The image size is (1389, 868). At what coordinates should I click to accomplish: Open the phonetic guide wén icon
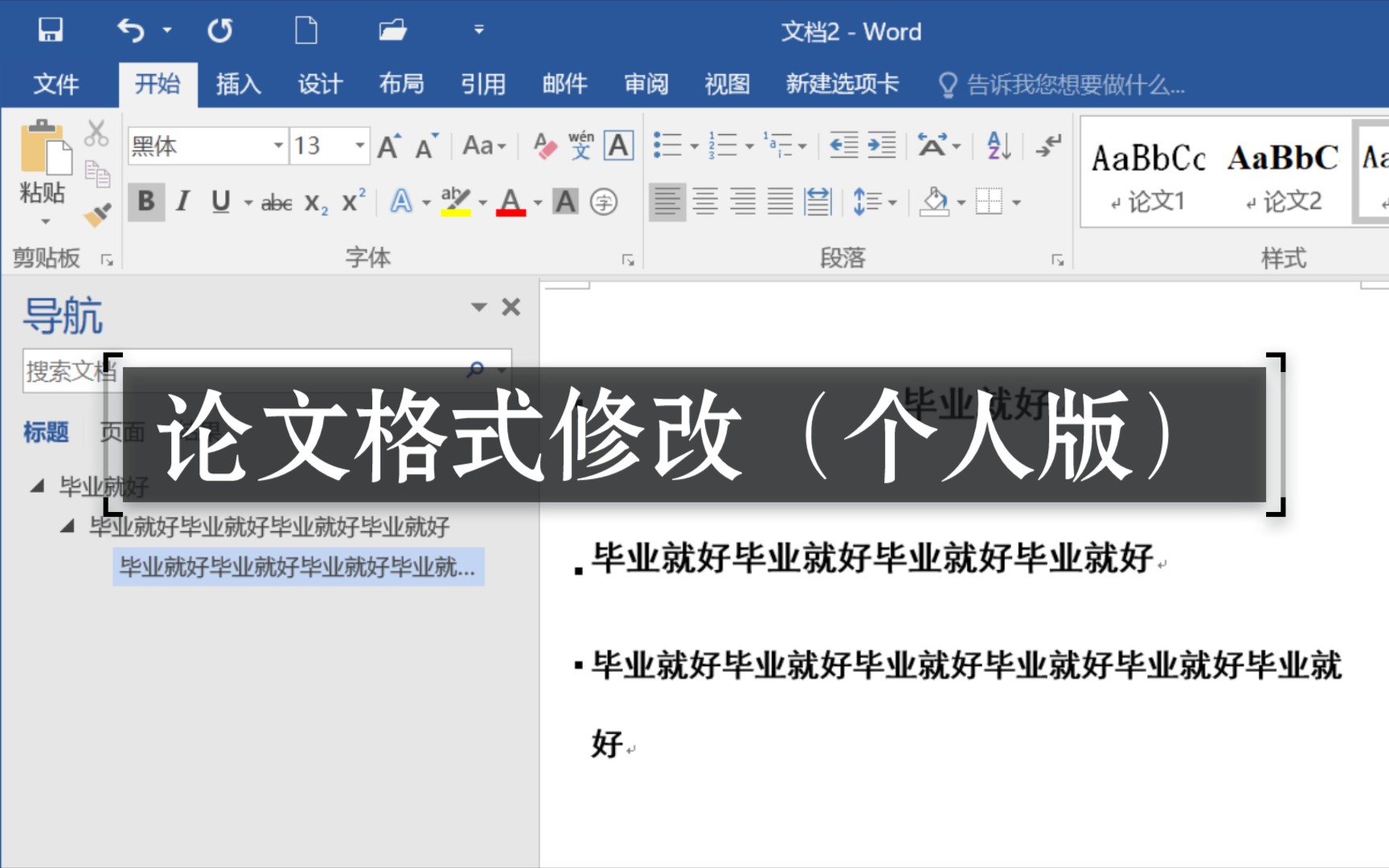(581, 145)
